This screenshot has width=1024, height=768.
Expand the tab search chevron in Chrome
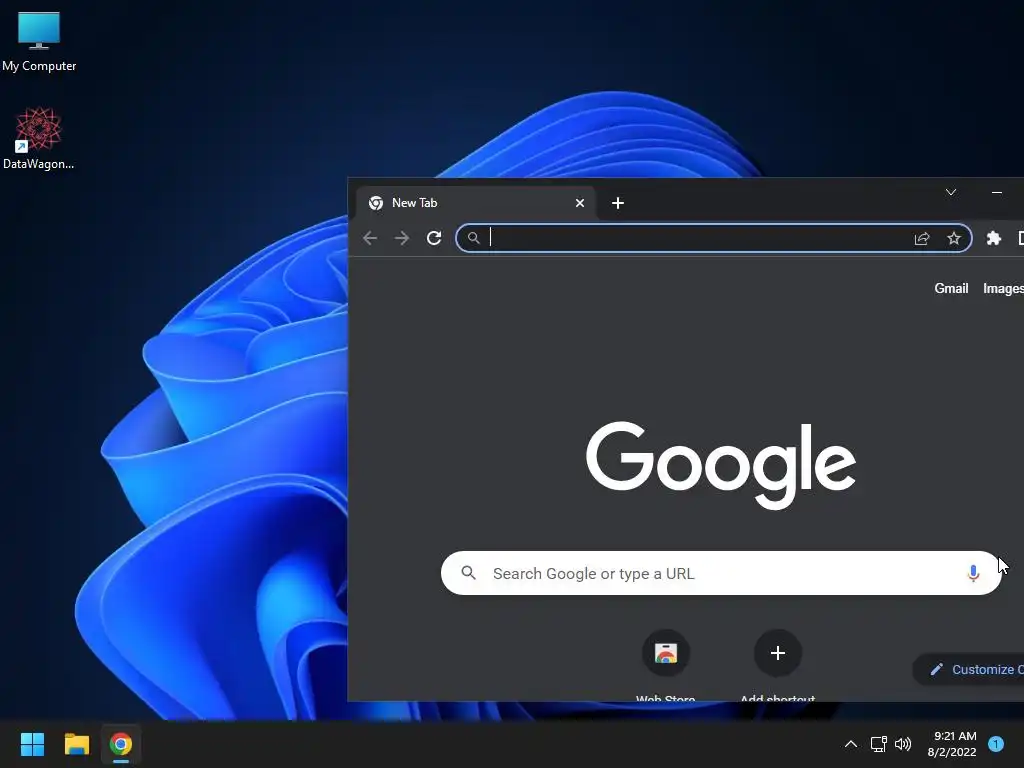click(x=951, y=192)
